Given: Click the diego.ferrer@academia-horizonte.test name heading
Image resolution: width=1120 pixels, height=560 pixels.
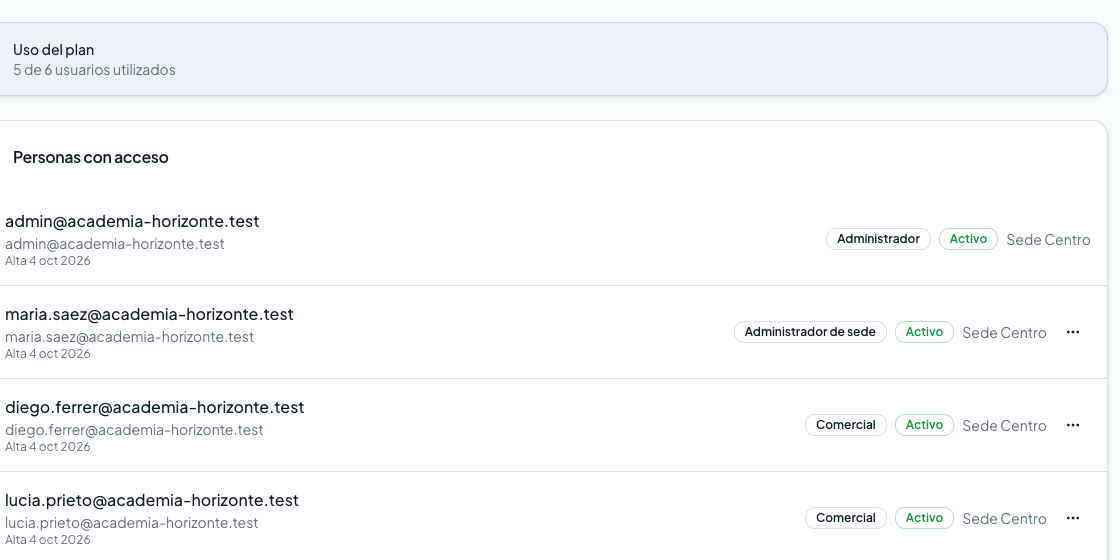Looking at the screenshot, I should coord(154,407).
